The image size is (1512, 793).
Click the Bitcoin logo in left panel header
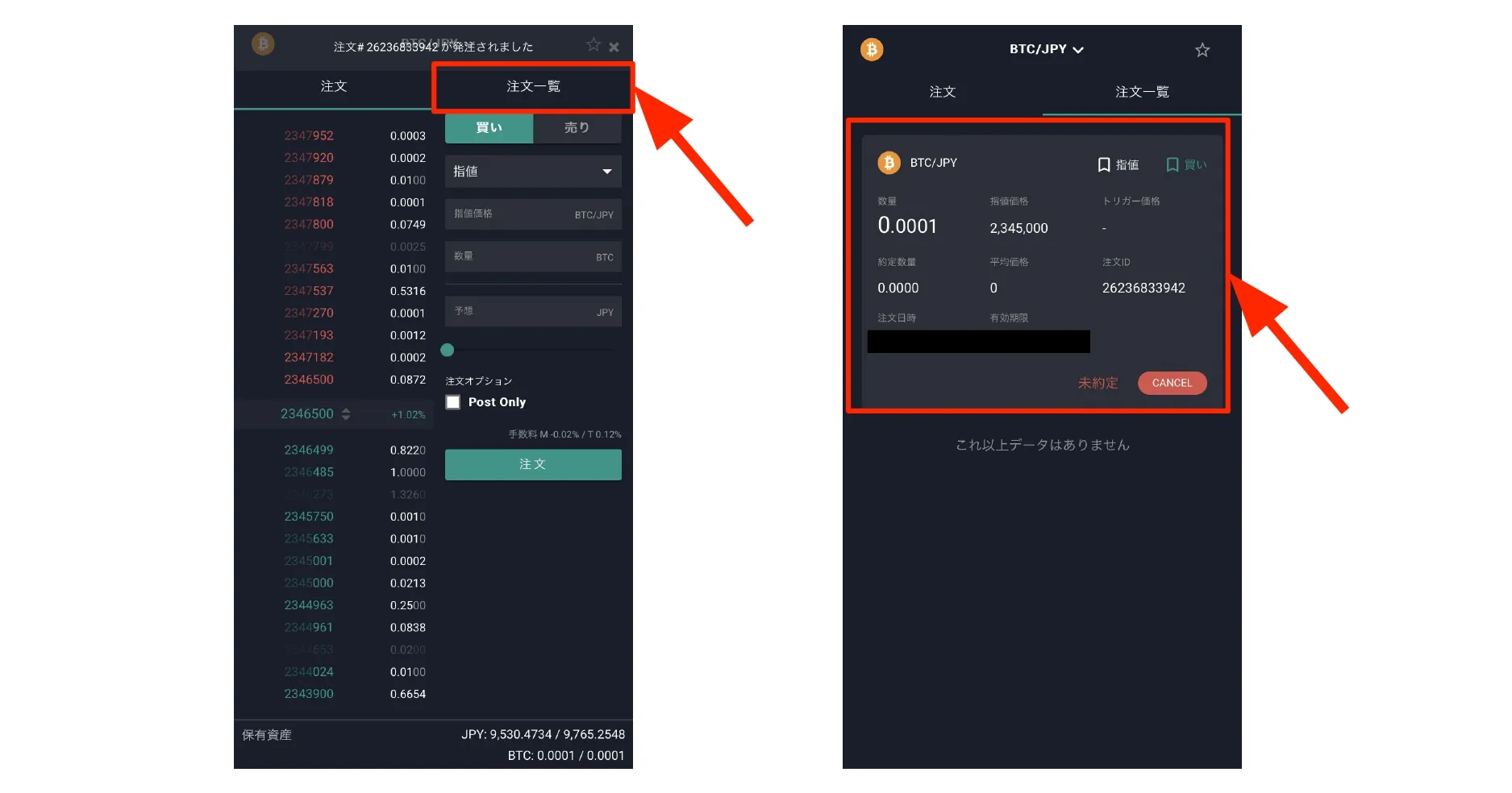coord(263,44)
